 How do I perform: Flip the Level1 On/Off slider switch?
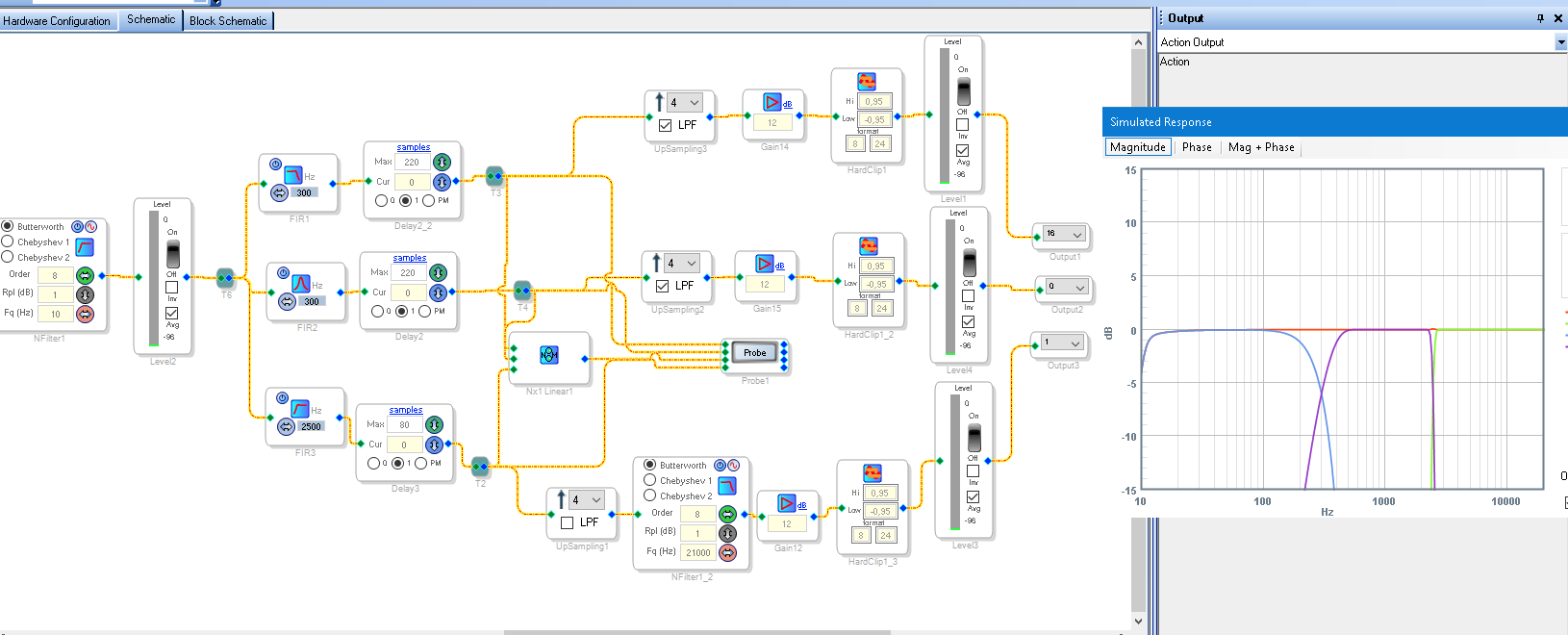point(963,90)
